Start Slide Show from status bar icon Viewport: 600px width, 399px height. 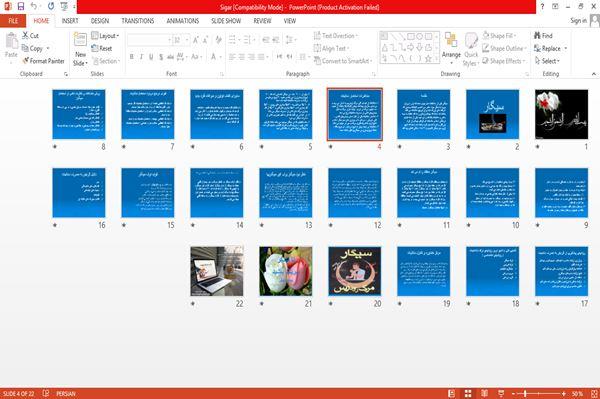pos(501,394)
